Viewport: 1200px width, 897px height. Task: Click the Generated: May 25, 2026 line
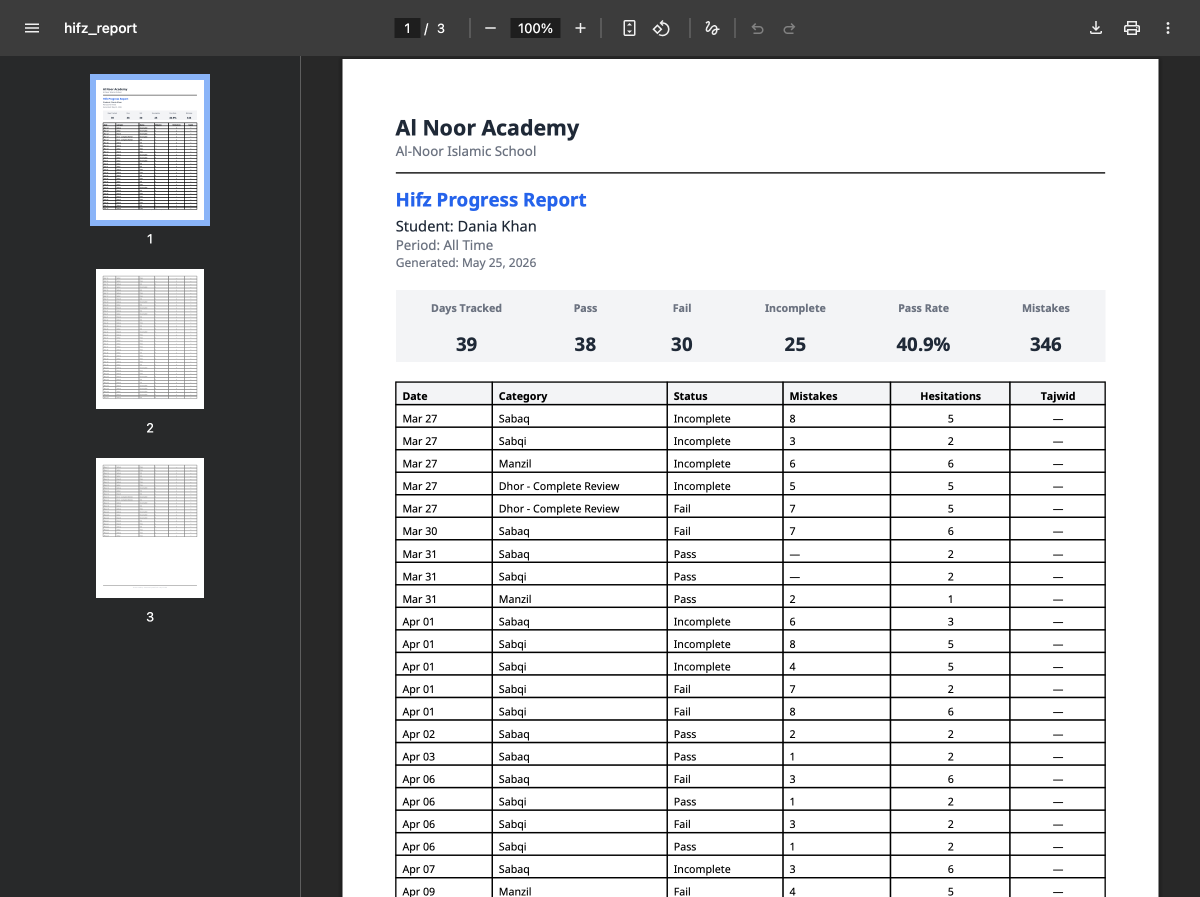pos(466,263)
